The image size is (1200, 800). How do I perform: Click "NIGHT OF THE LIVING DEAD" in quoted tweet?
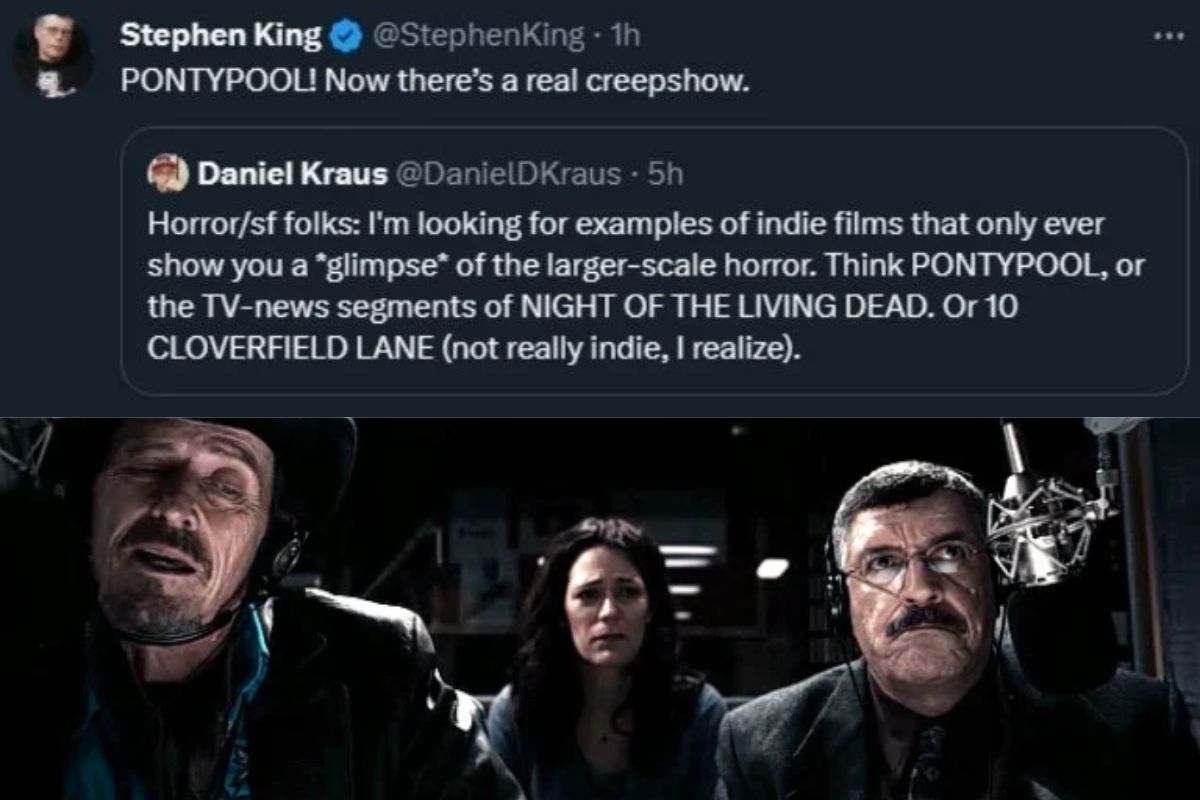[755, 309]
